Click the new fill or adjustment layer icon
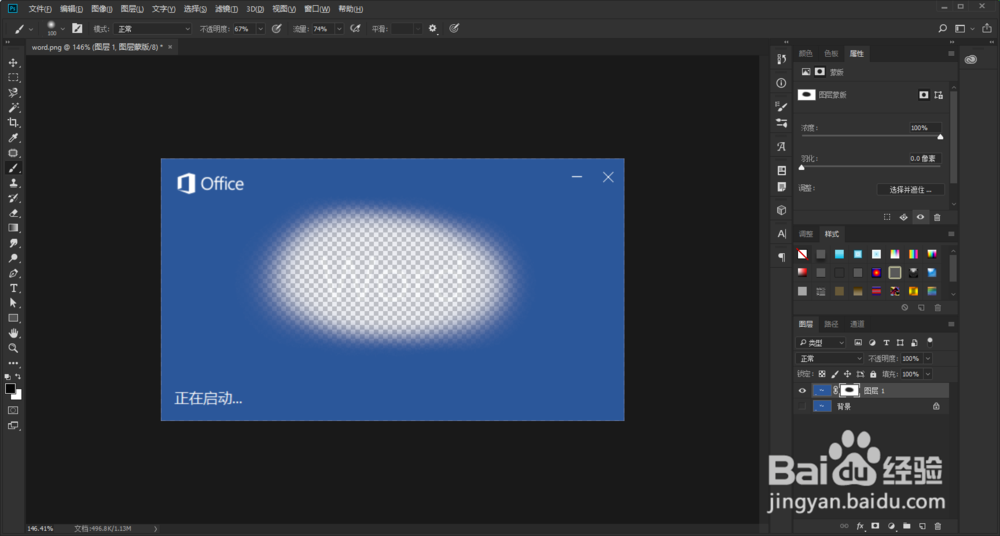Image resolution: width=1000 pixels, height=536 pixels. tap(891, 526)
